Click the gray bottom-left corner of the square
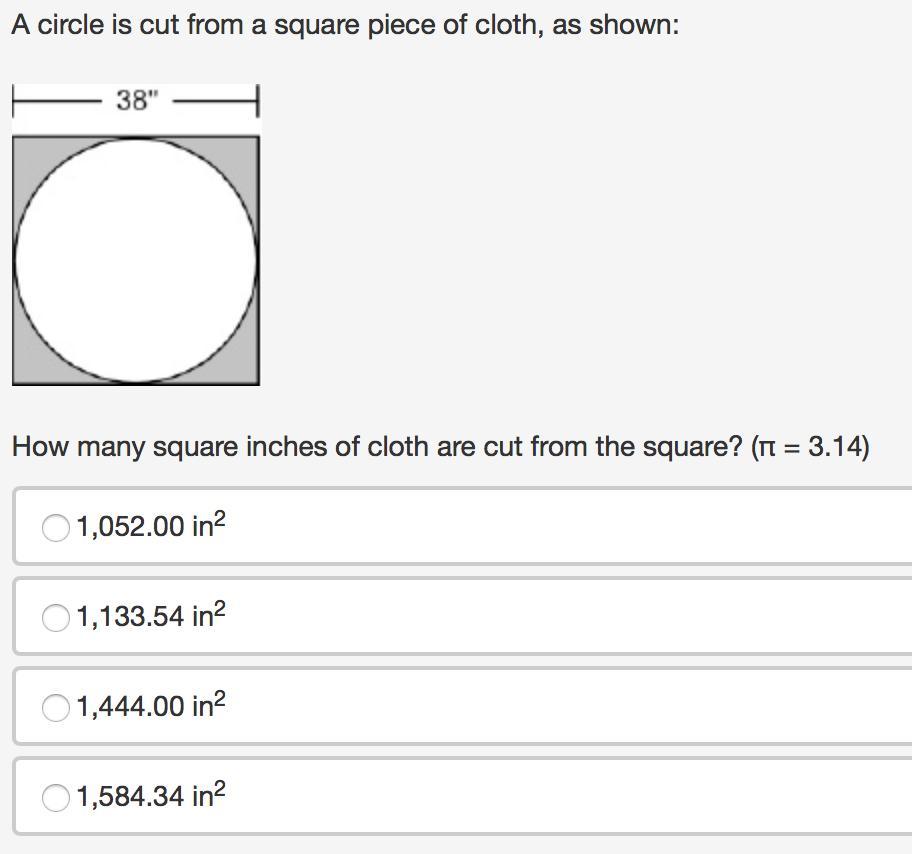 [25, 371]
